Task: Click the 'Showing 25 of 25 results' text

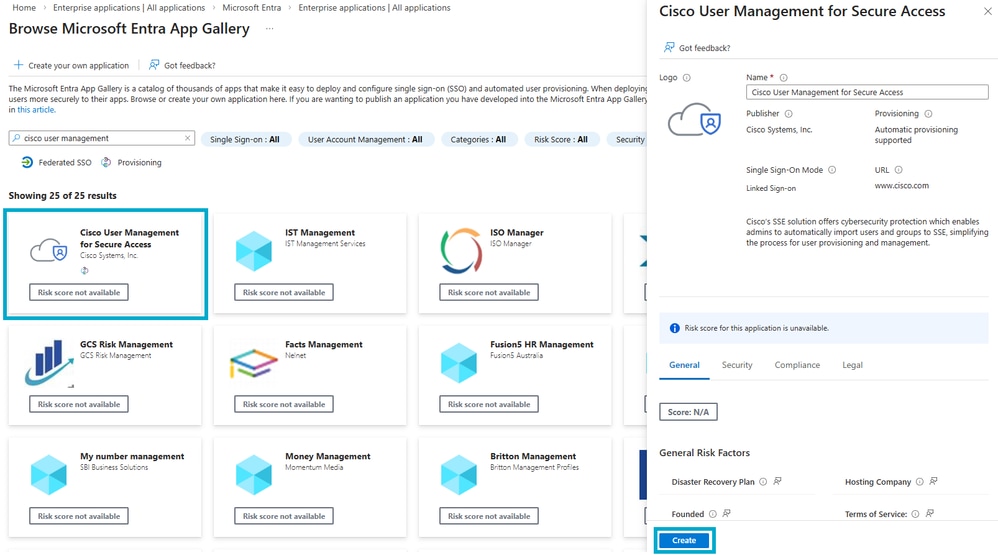Action: pos(62,195)
